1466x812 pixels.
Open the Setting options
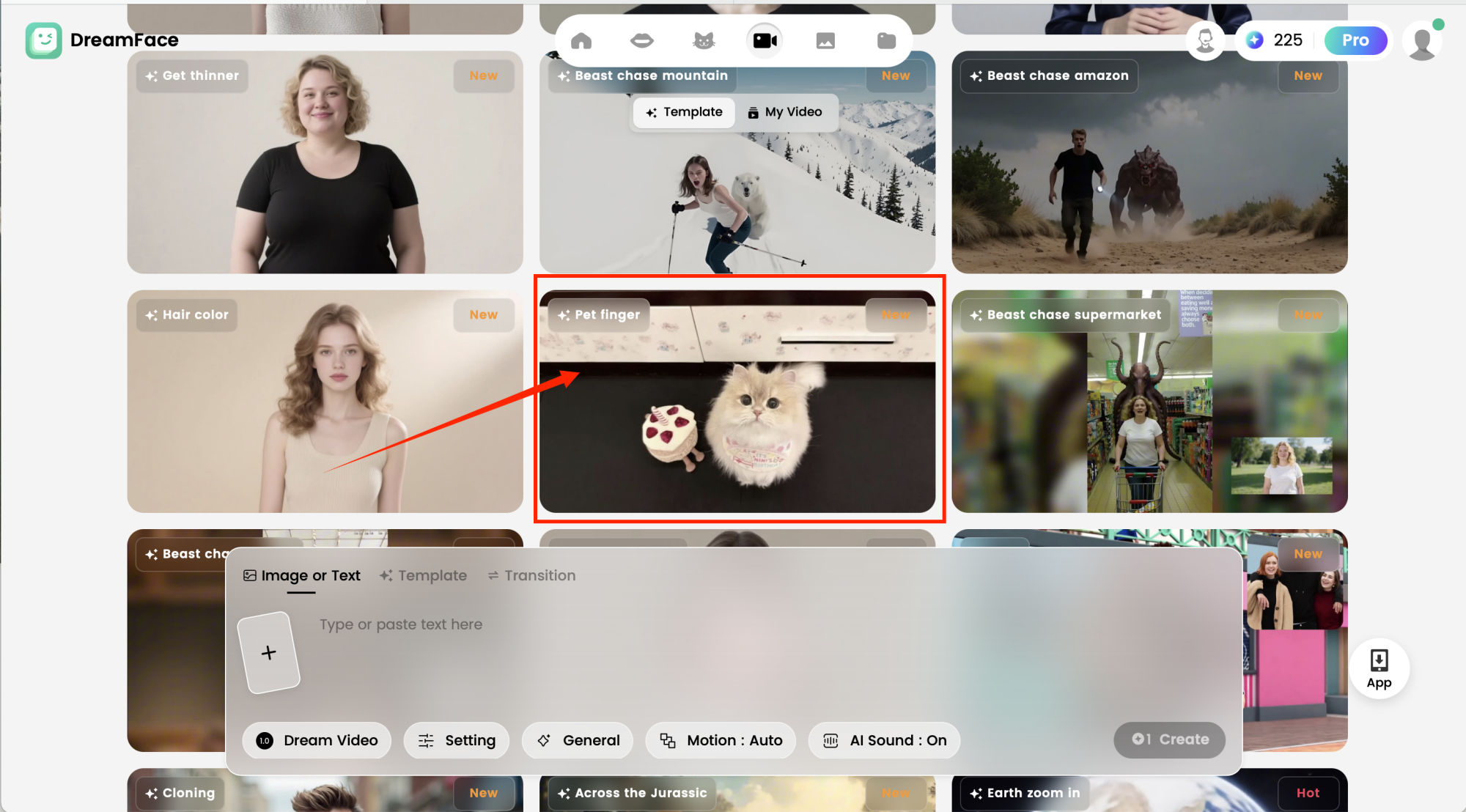tap(457, 740)
